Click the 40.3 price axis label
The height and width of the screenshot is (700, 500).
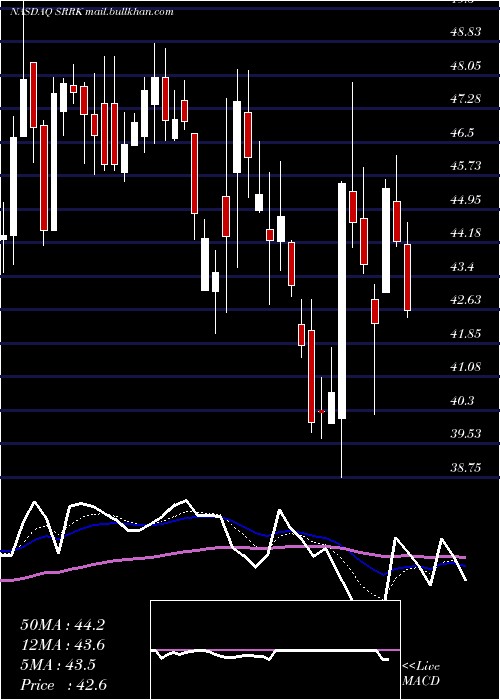tap(463, 400)
